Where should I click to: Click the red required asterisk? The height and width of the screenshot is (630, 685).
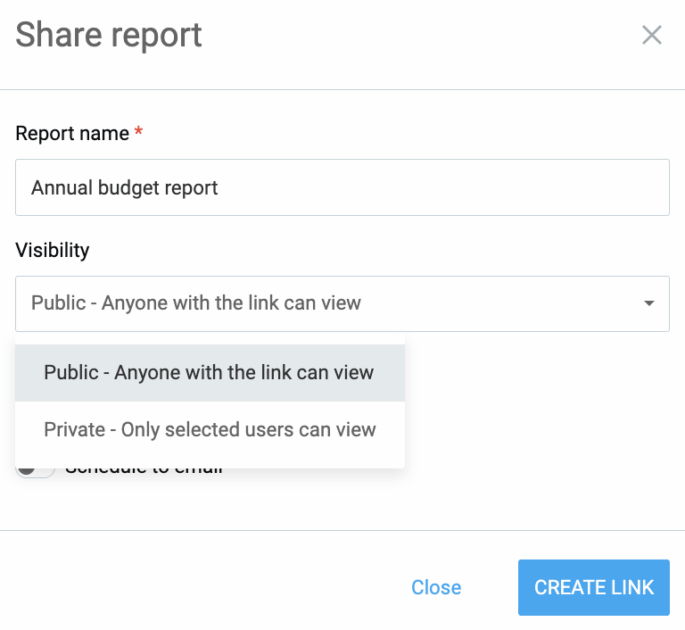pyautogui.click(x=139, y=133)
